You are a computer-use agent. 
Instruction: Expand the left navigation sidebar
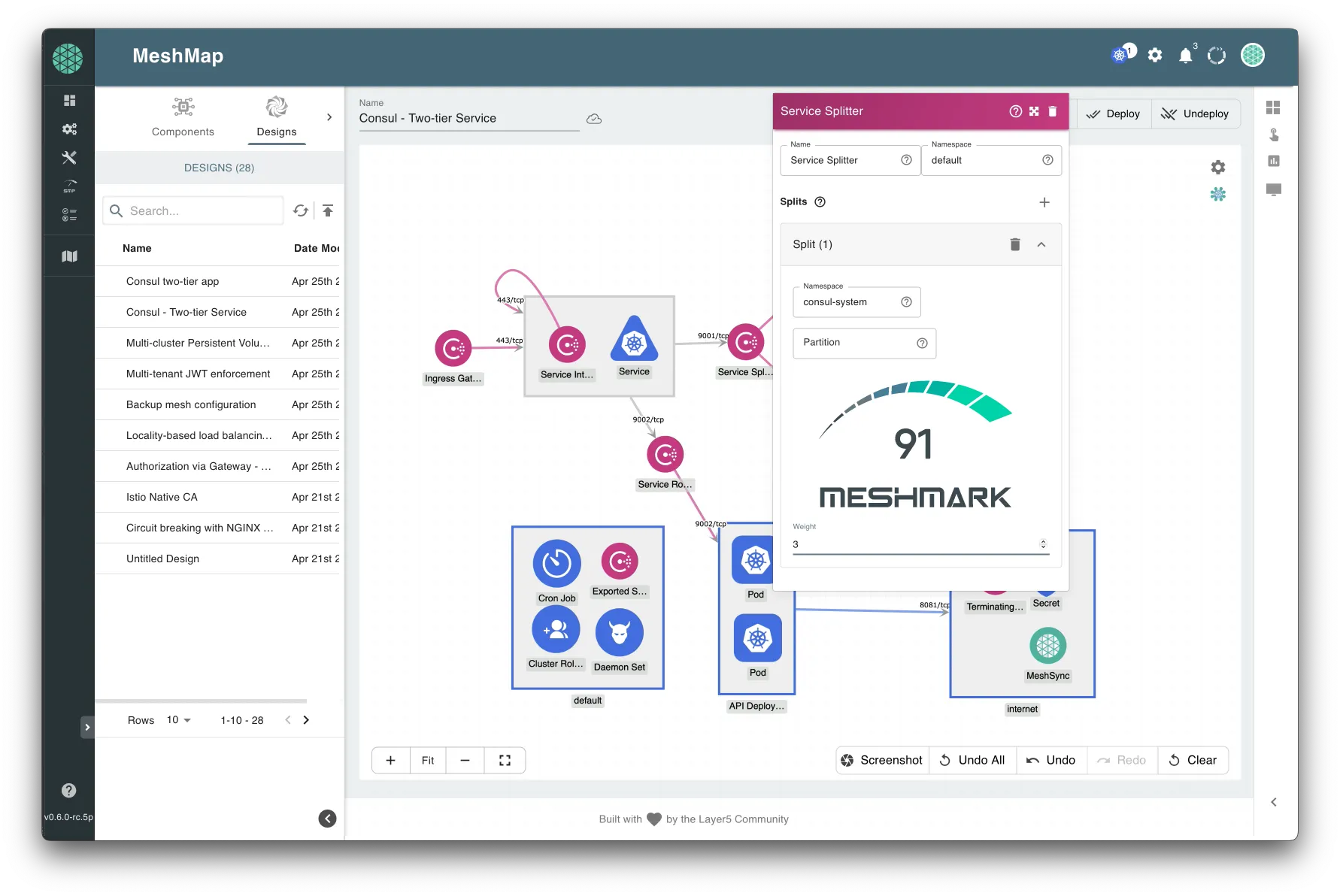coord(87,727)
